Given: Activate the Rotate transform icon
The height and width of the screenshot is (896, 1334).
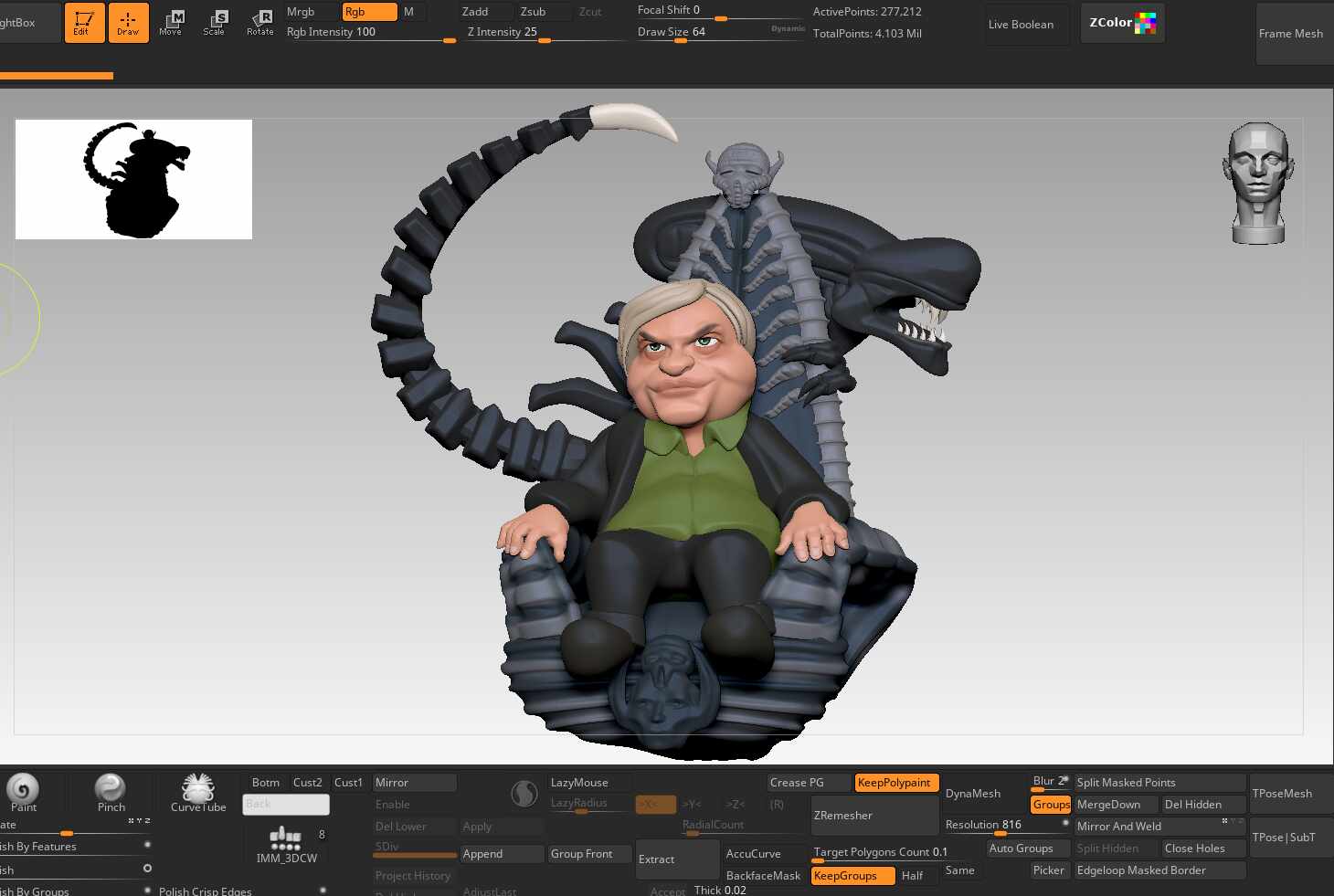Looking at the screenshot, I should 260,23.
